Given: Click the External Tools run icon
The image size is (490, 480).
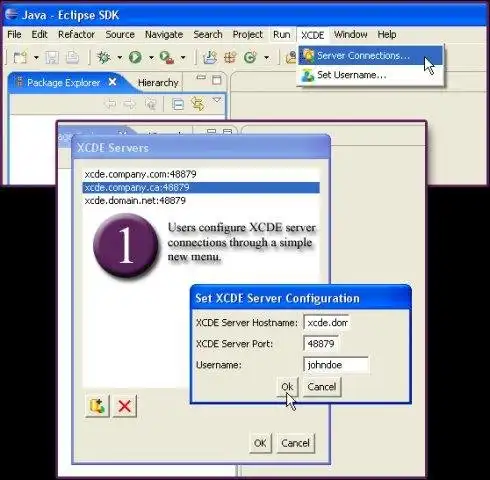Looking at the screenshot, I should coord(167,58).
